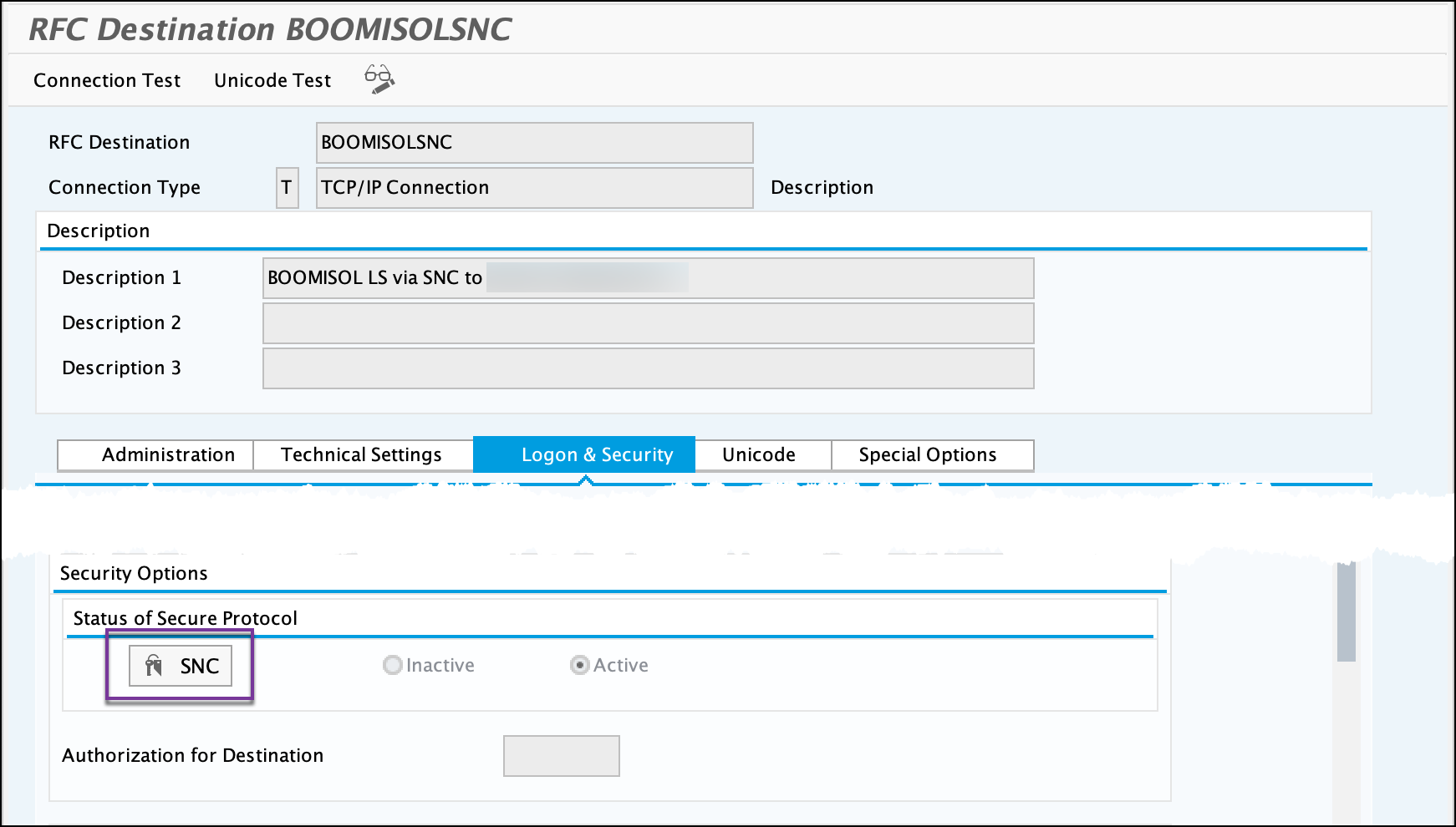Run the Connection Test
This screenshot has height=827, width=1456.
[x=106, y=80]
